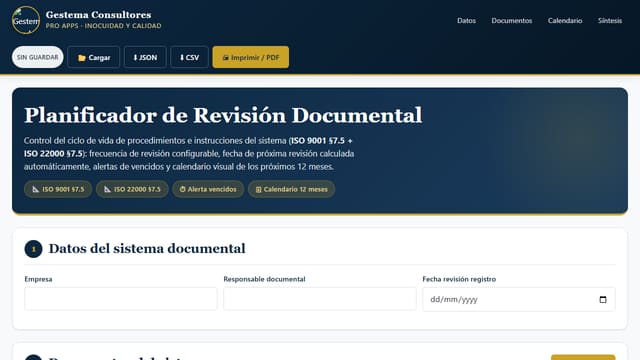Click the PRO APPS · INOCUIDAD Y CALIDAD subtitle
The width and height of the screenshot is (640, 360).
tap(103, 26)
